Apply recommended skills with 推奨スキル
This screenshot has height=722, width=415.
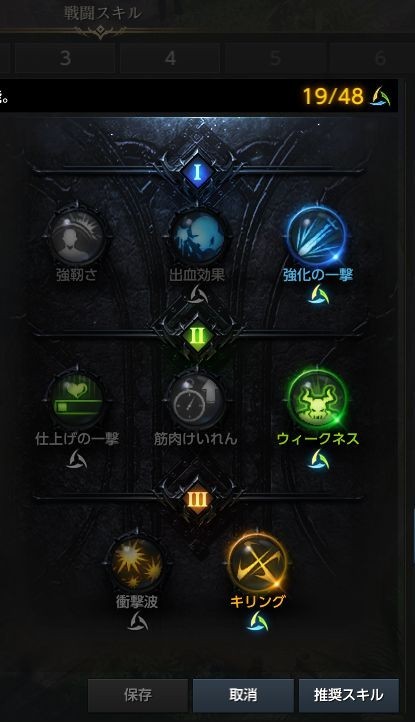[x=349, y=694]
